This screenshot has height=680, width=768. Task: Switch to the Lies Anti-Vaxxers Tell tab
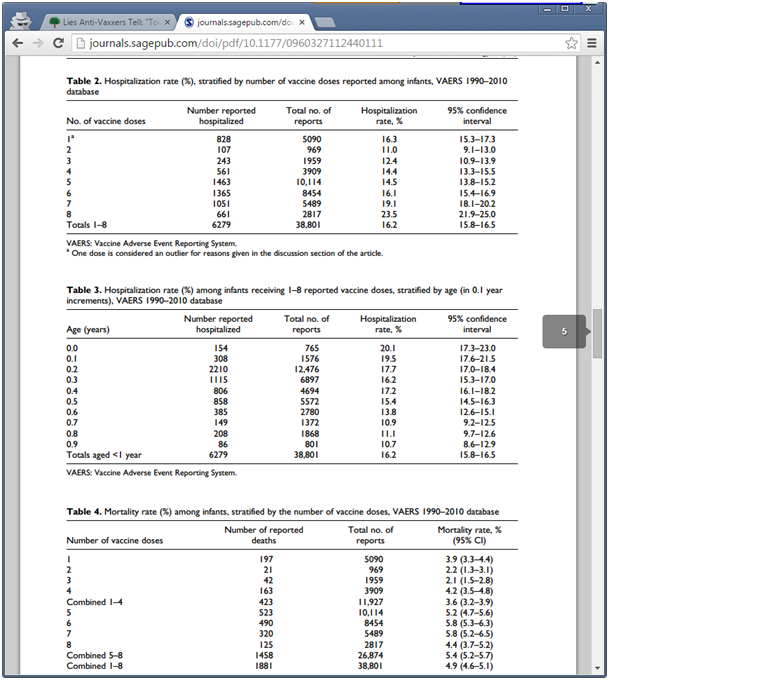coord(110,22)
